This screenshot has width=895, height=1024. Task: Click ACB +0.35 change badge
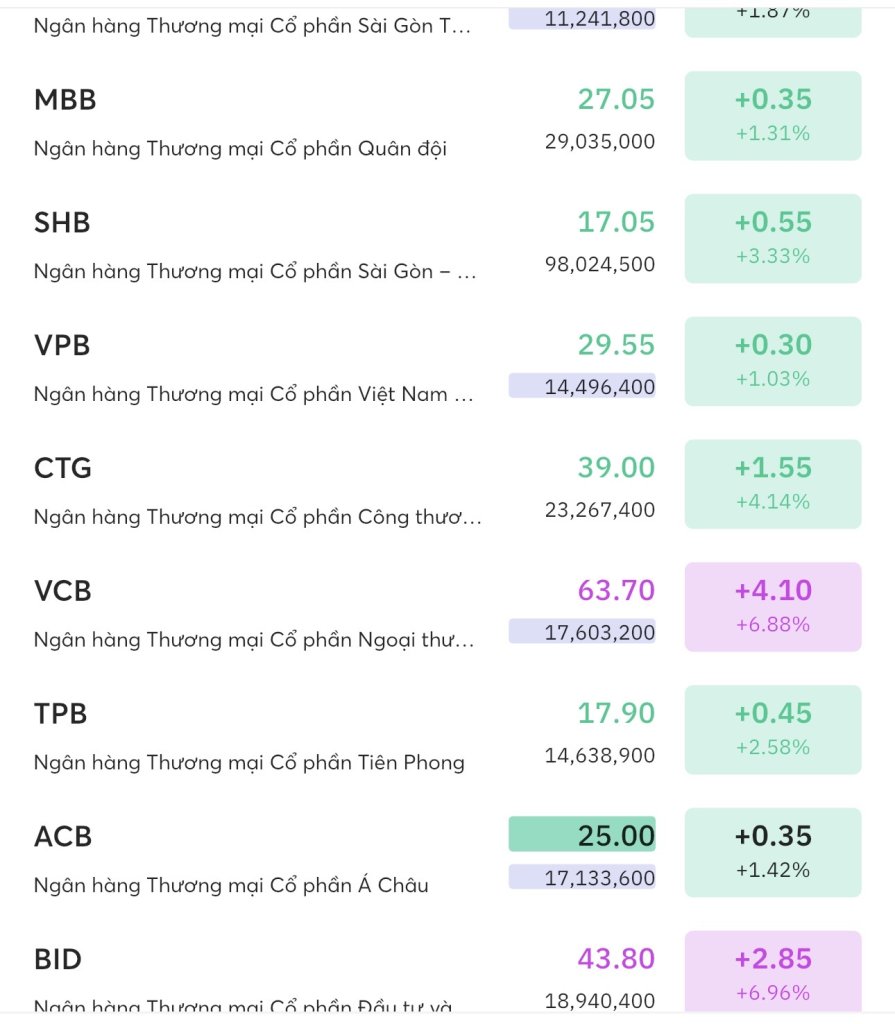(x=773, y=852)
